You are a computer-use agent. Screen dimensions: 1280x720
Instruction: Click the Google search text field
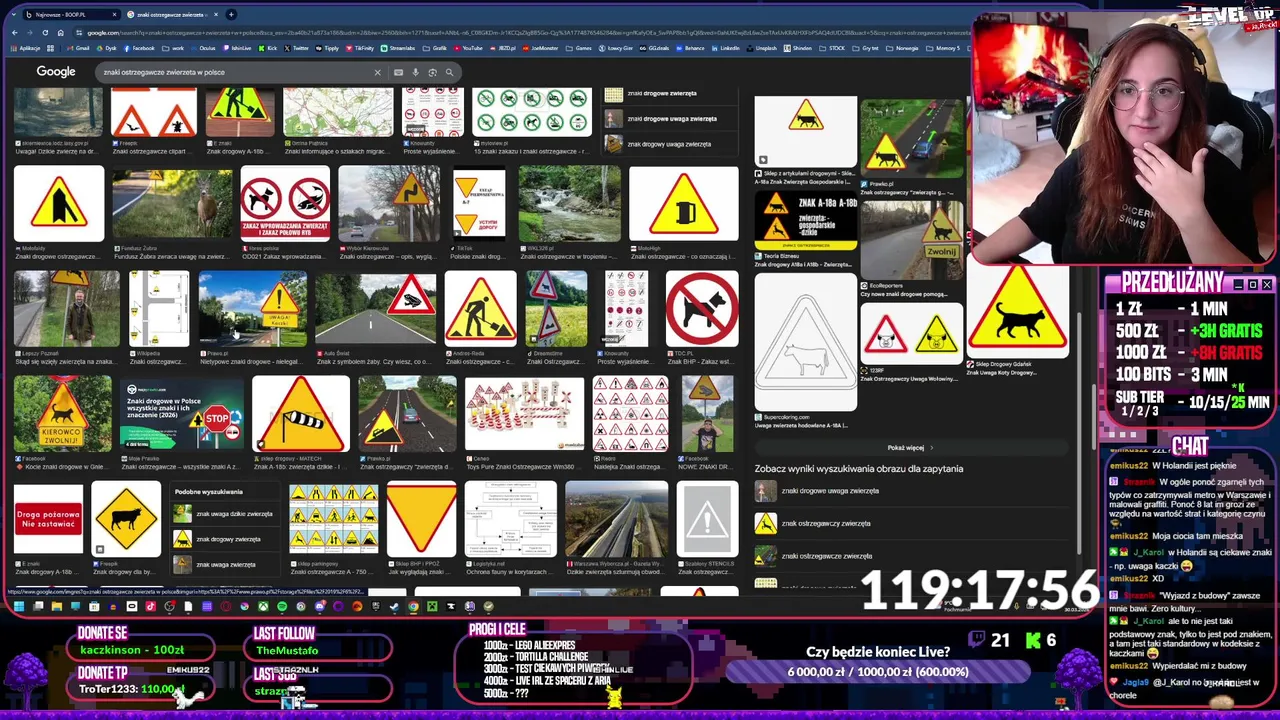tap(235, 72)
